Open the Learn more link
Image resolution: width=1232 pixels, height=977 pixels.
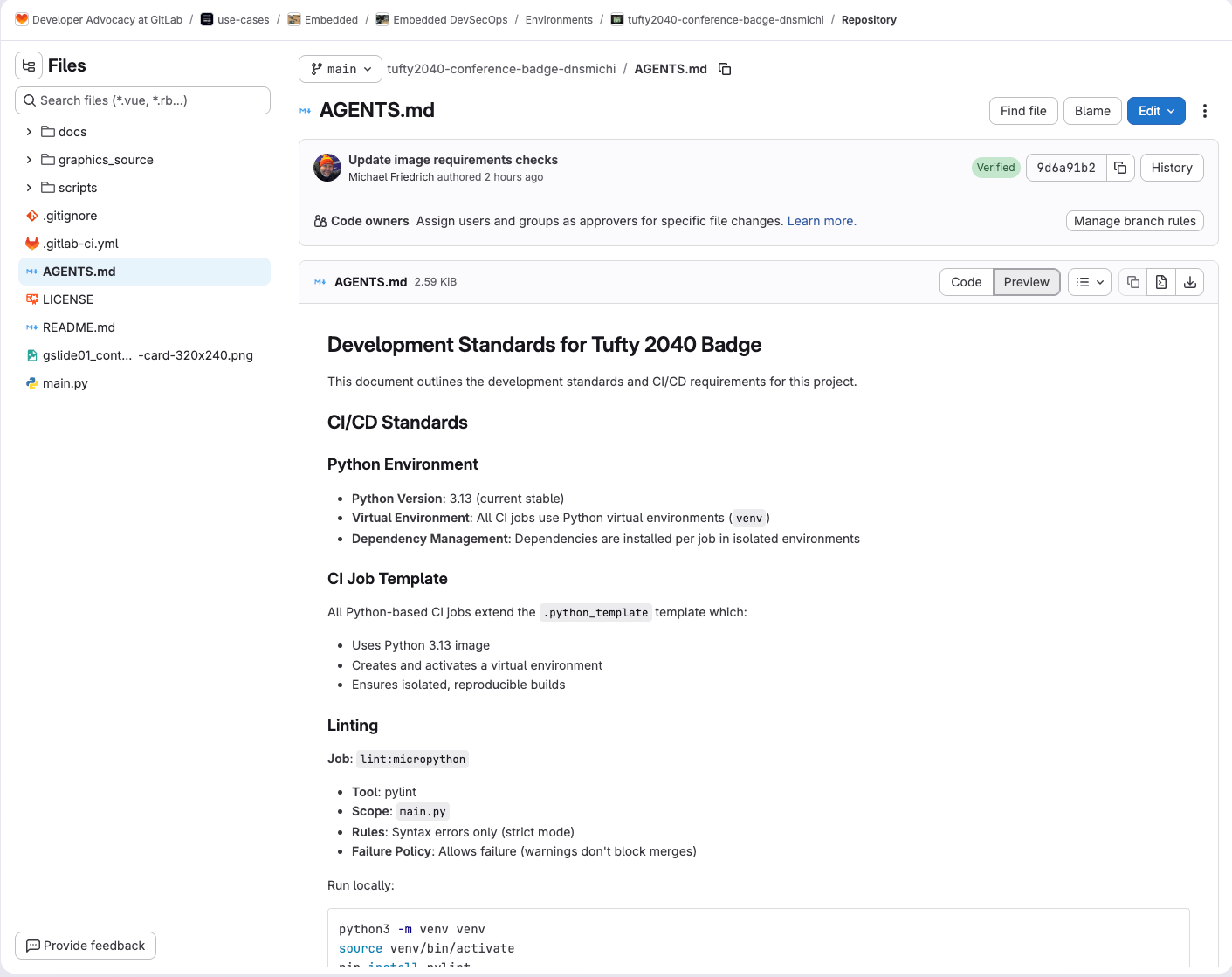821,221
